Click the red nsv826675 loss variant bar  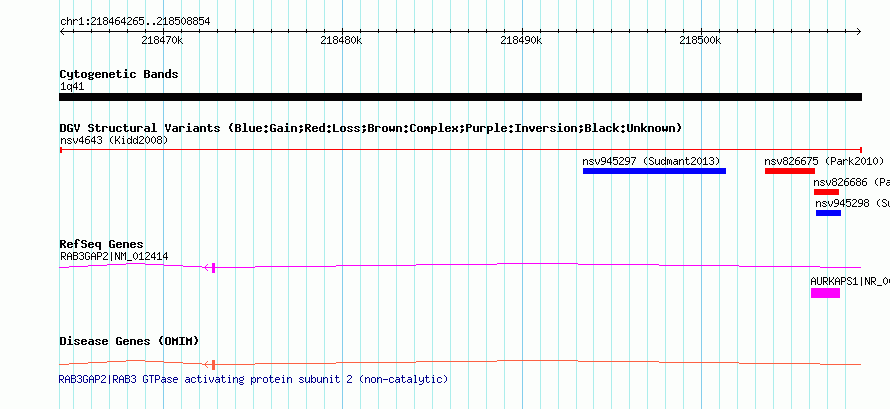[x=790, y=171]
